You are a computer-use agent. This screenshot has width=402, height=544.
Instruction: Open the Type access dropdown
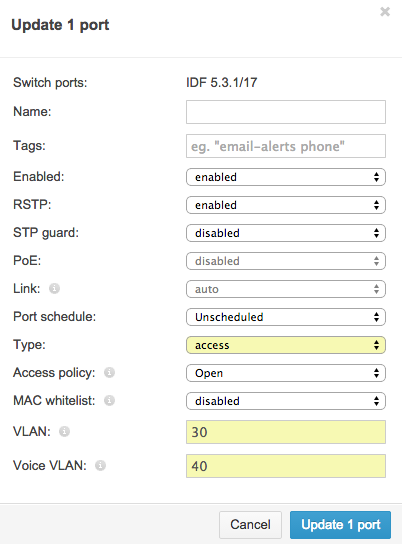click(286, 345)
